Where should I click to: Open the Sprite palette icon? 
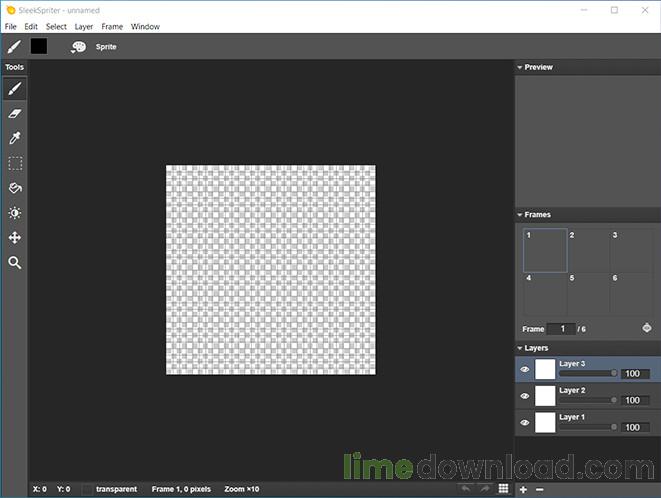tap(78, 47)
